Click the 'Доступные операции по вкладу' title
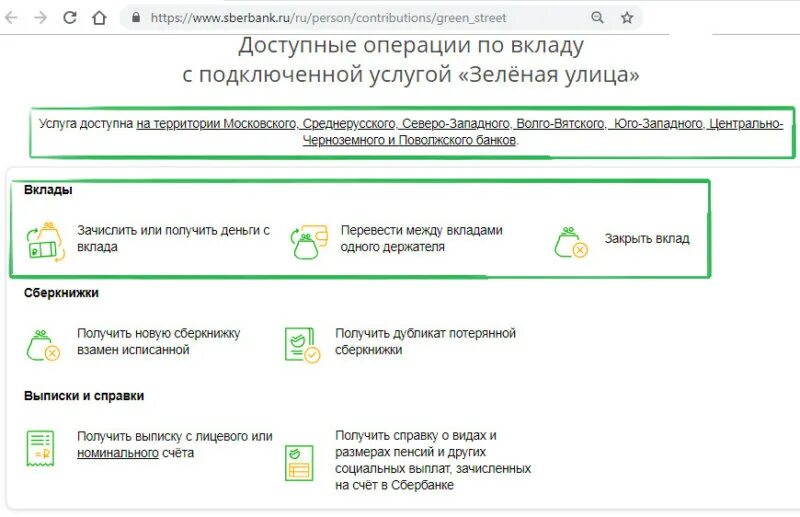Screen dimensions: 800x517 coord(411,45)
